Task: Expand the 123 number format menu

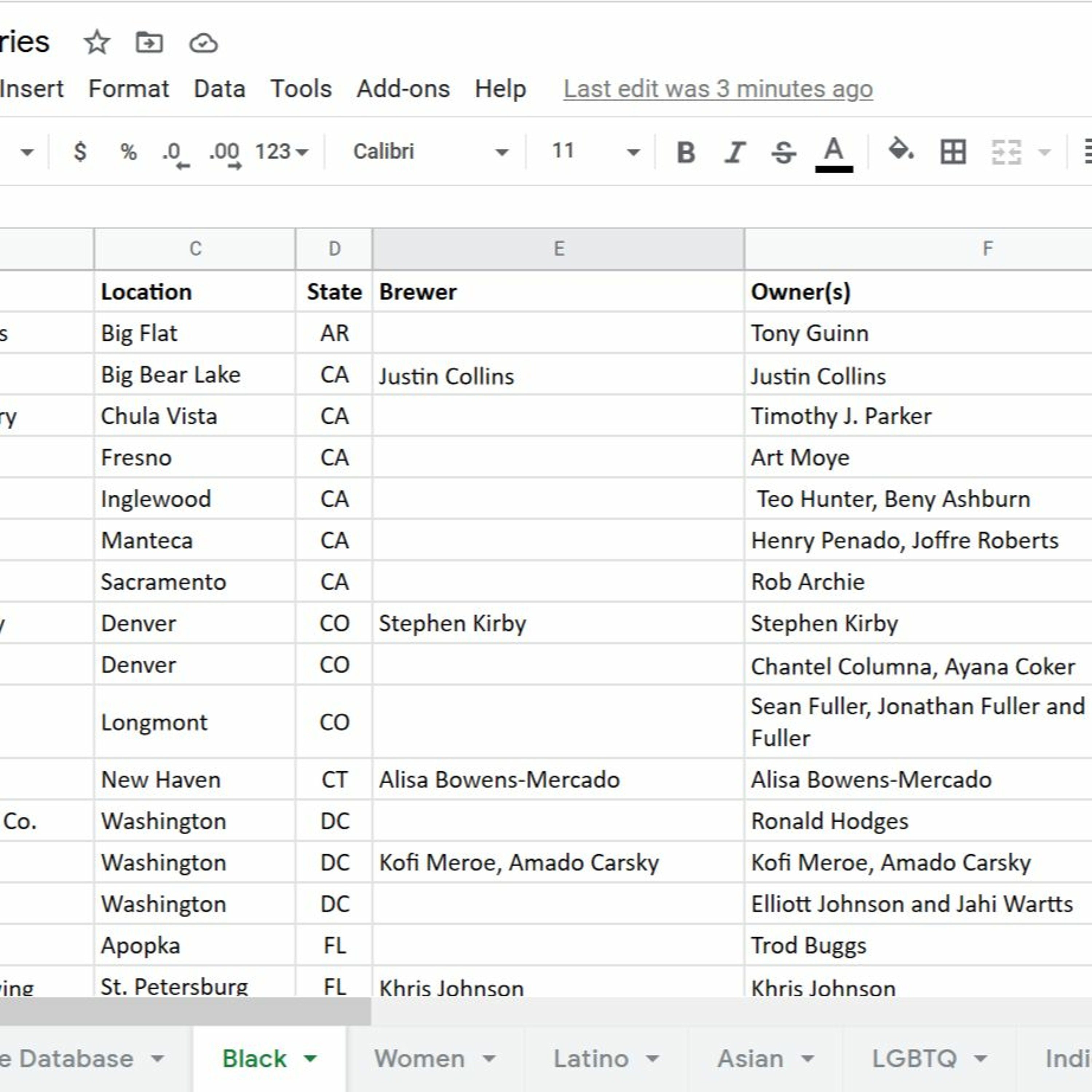Action: click(281, 151)
